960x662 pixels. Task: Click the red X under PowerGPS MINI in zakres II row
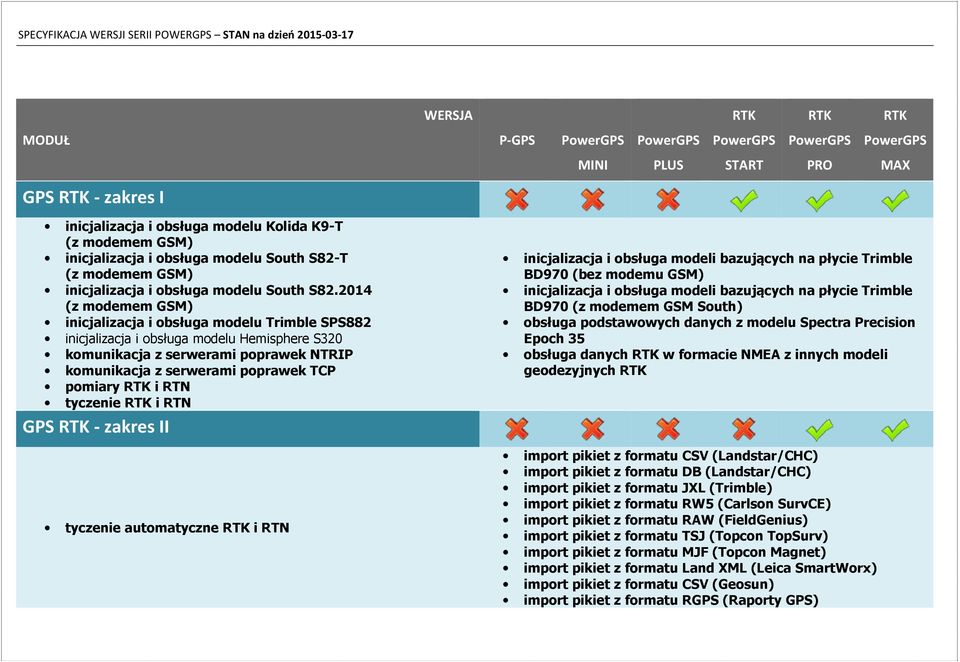coord(593,429)
